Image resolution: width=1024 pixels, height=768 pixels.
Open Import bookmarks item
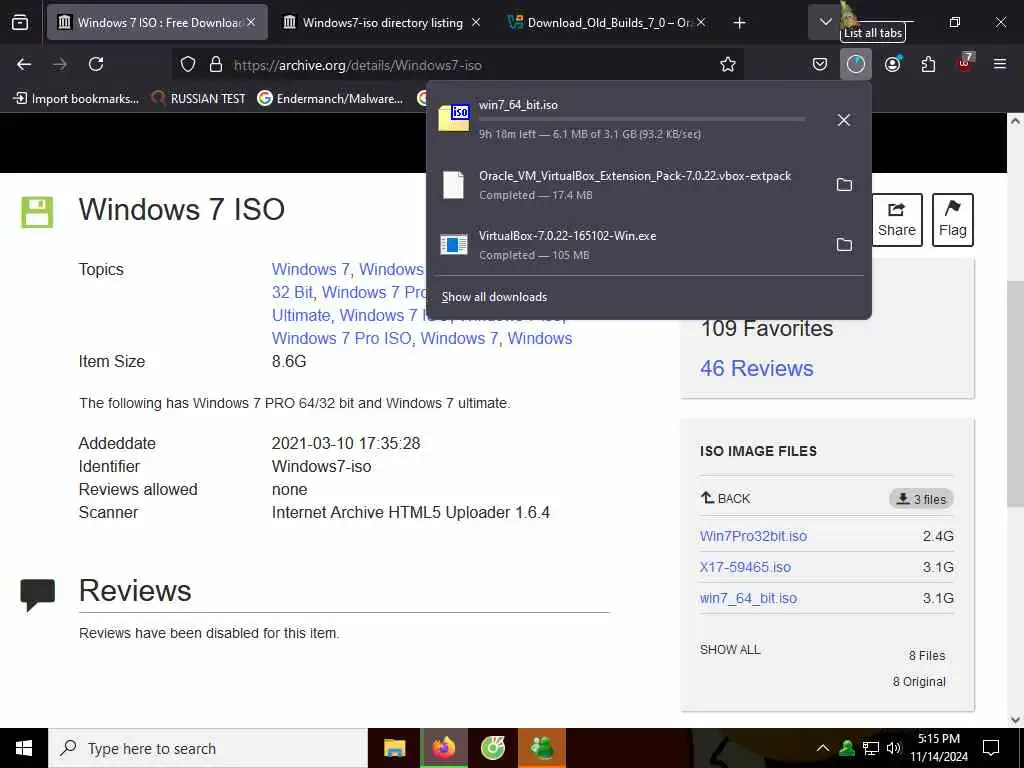[76, 99]
